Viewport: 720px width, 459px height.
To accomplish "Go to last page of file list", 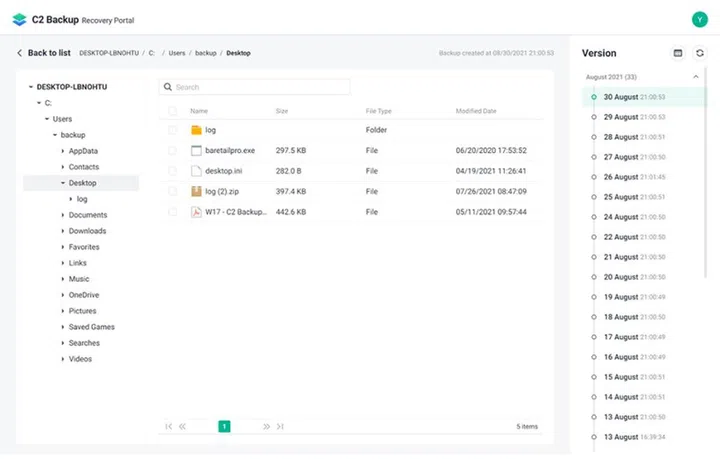I will click(280, 426).
